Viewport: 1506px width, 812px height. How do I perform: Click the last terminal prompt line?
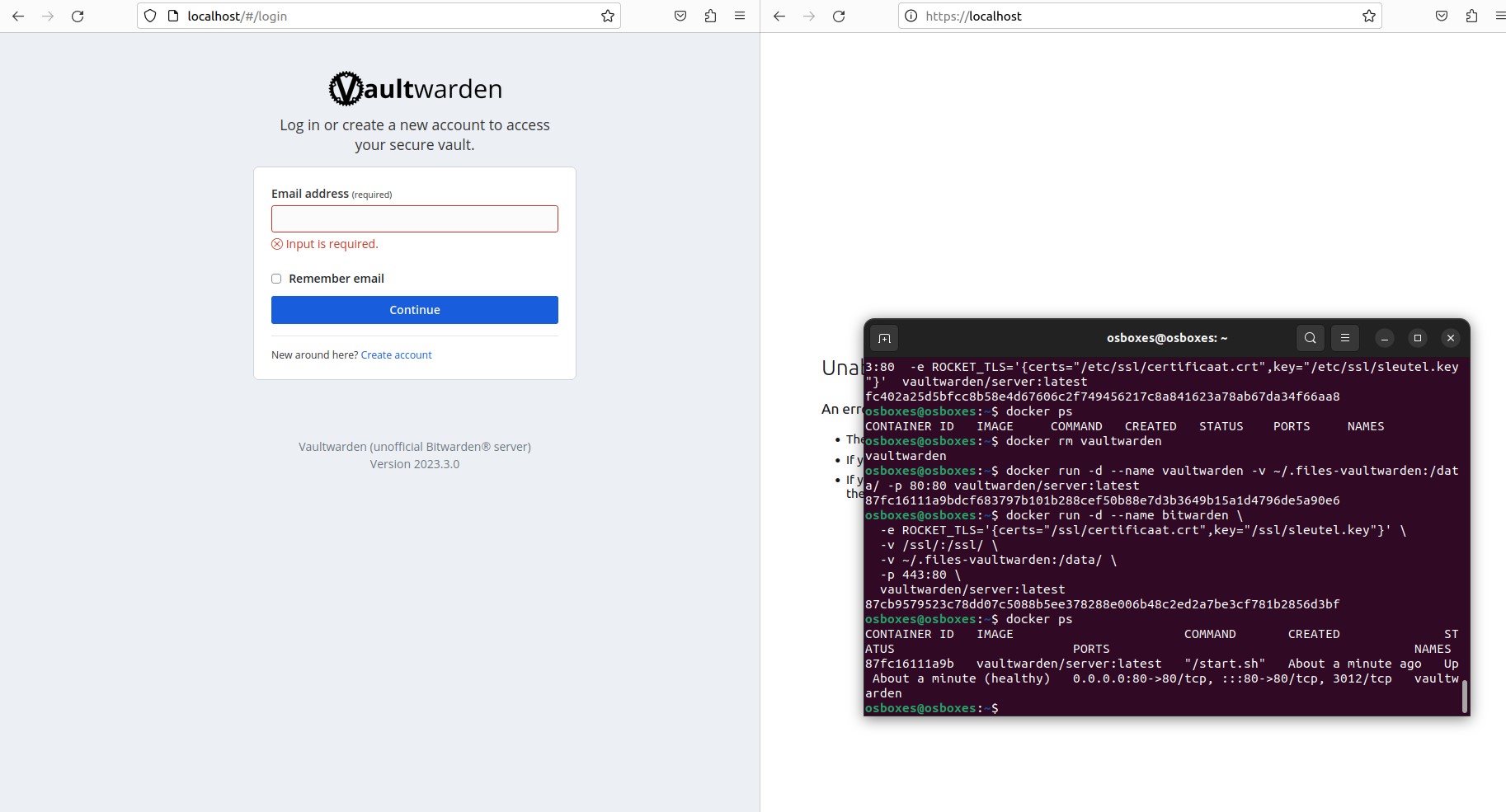[932, 708]
